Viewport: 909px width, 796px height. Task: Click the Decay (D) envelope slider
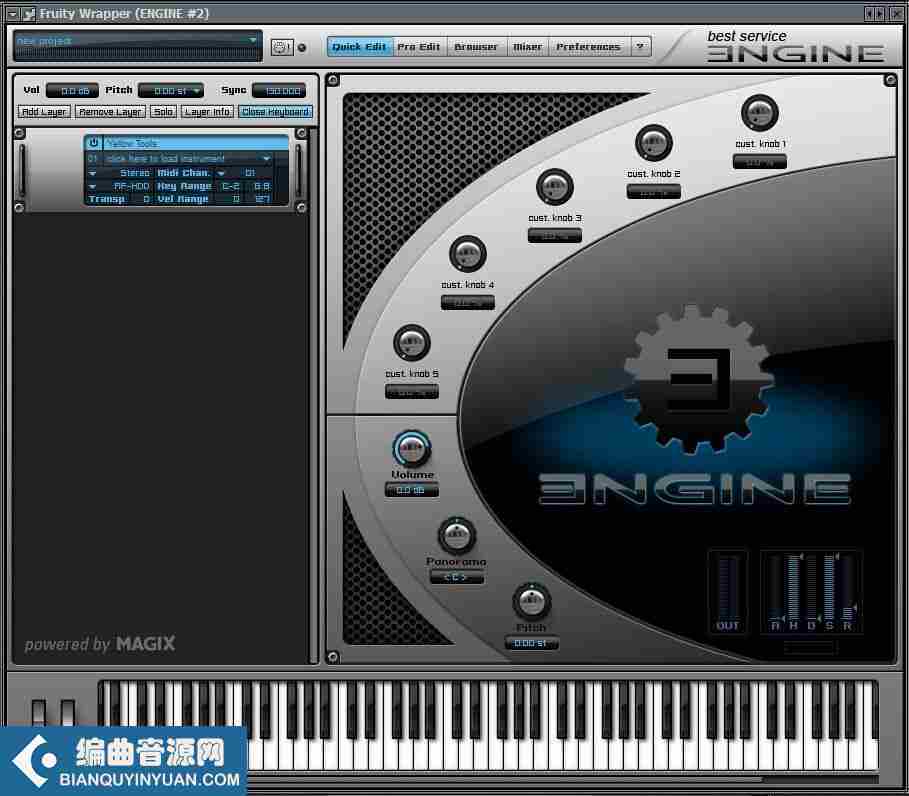tap(812, 587)
